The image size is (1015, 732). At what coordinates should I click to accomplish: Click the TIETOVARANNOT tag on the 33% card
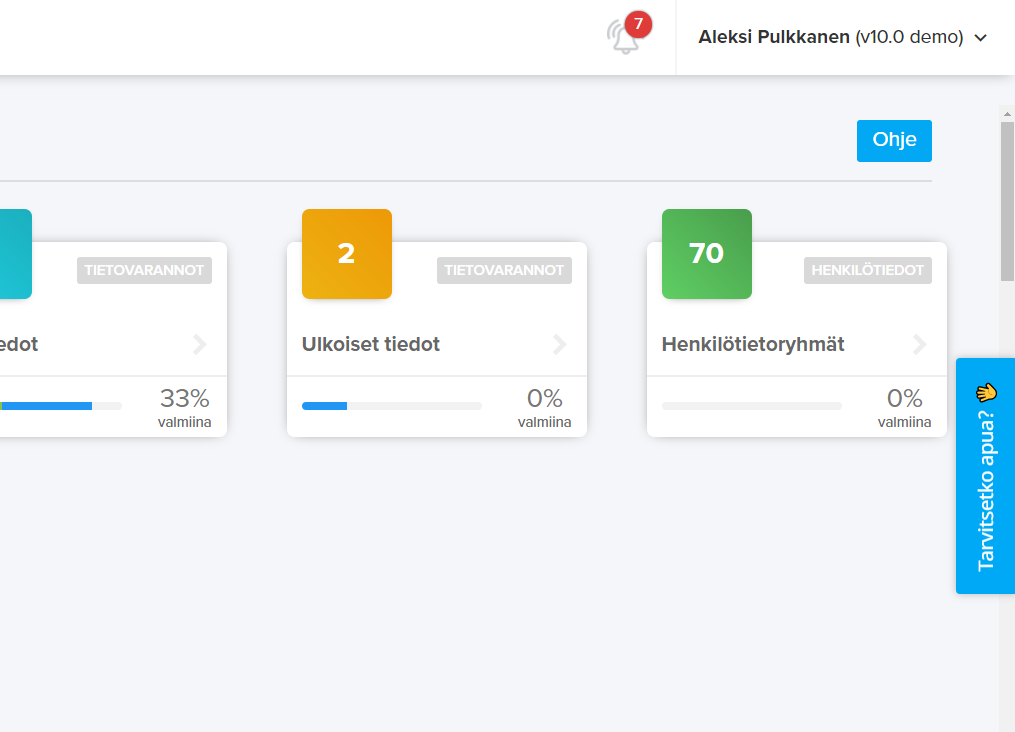tap(144, 270)
